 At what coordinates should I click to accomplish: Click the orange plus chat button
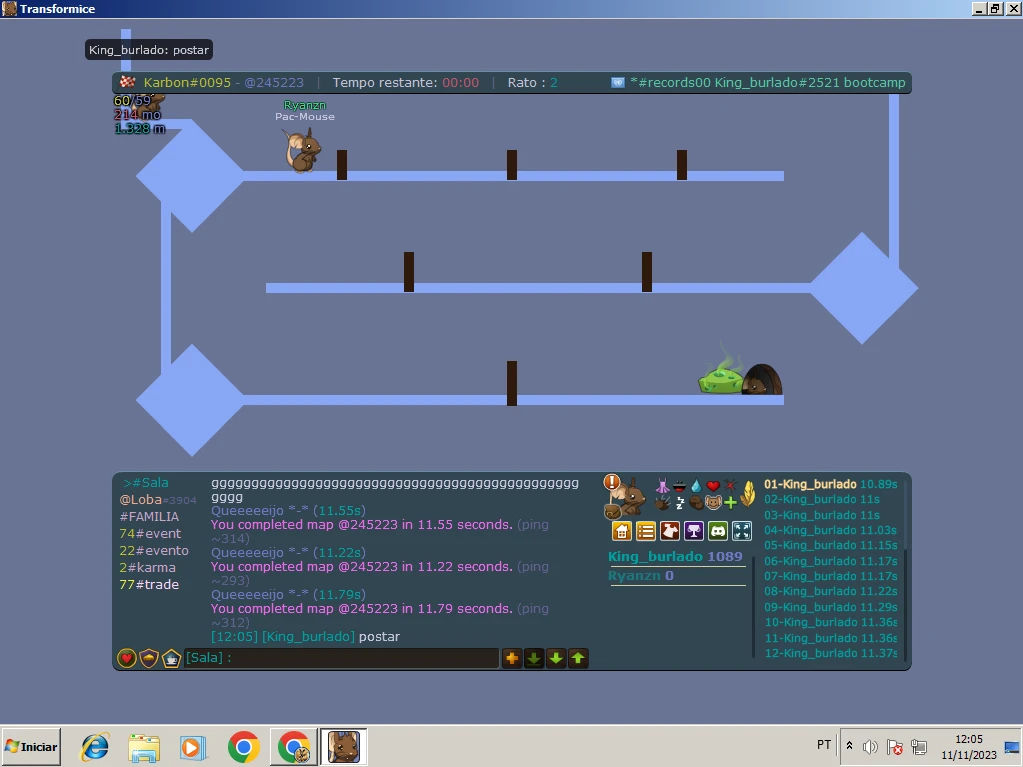point(512,658)
